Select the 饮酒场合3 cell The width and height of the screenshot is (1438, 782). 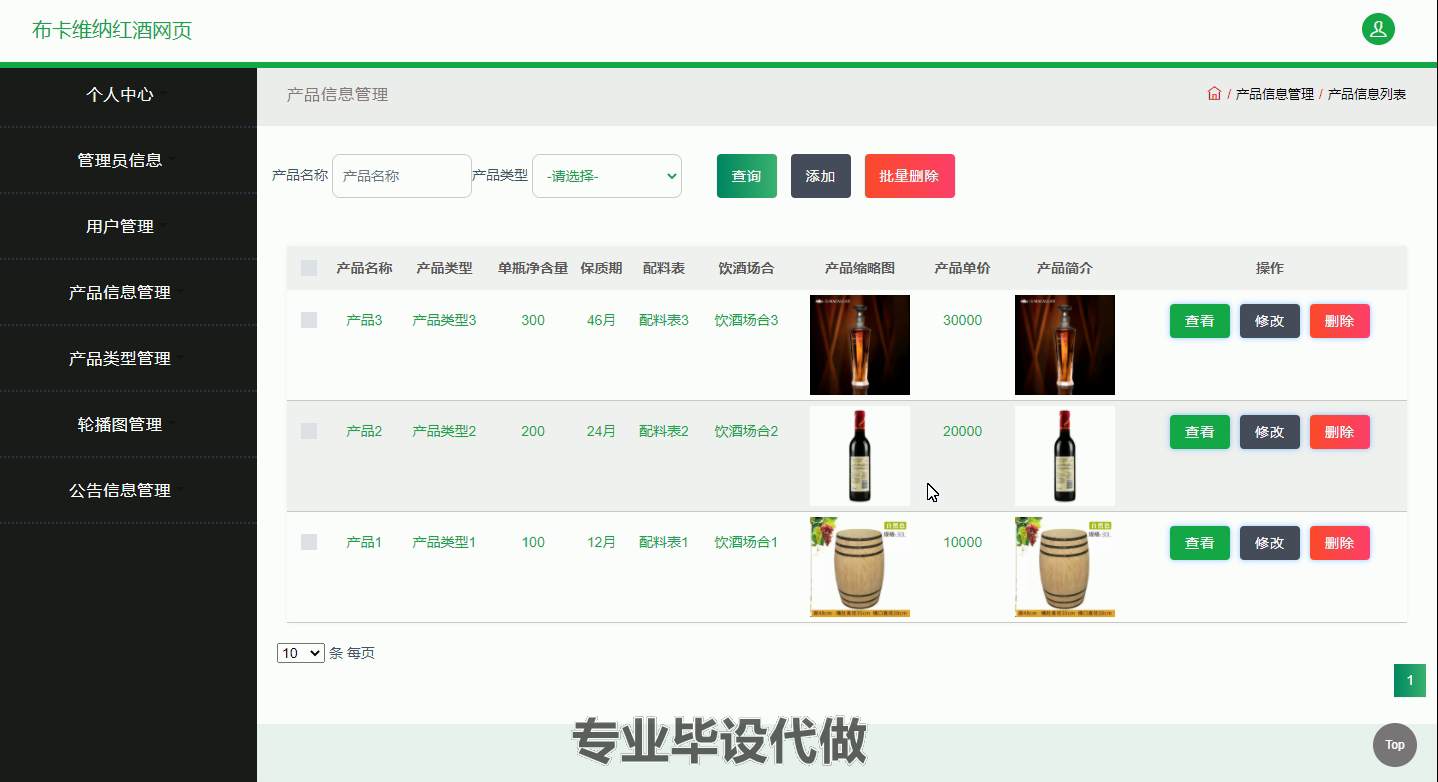746,320
